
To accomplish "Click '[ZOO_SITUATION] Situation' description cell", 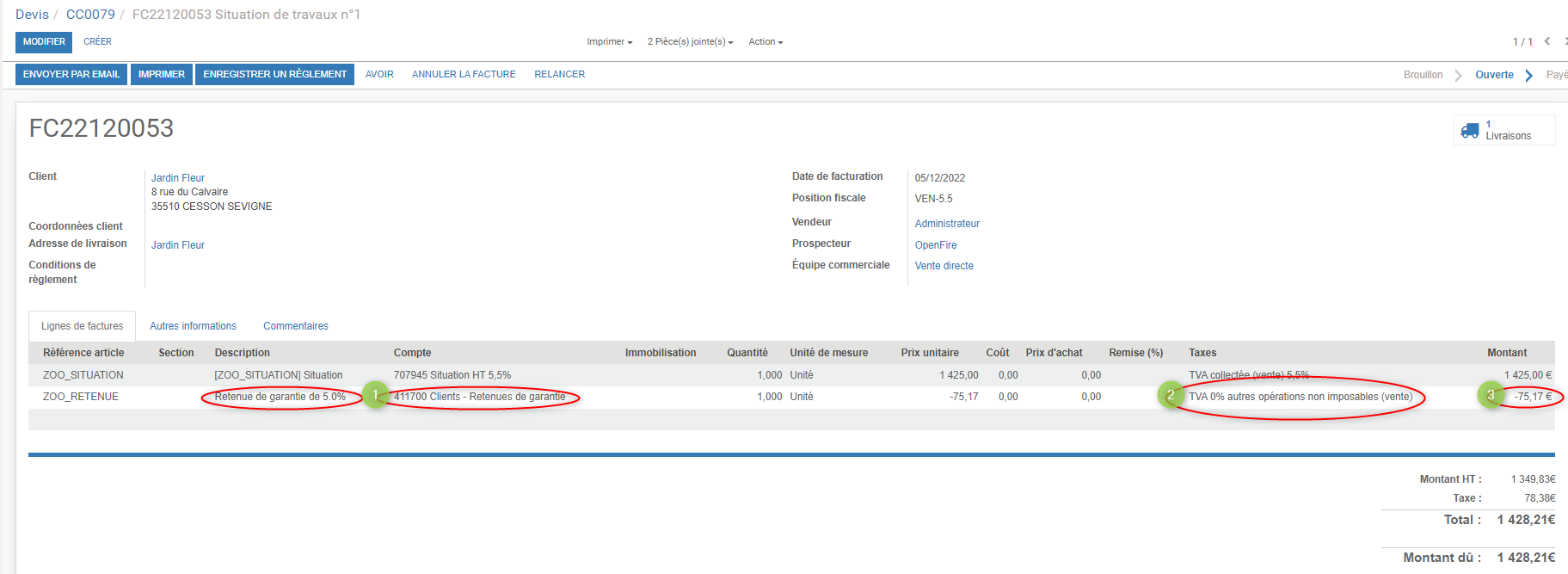I will [x=279, y=375].
